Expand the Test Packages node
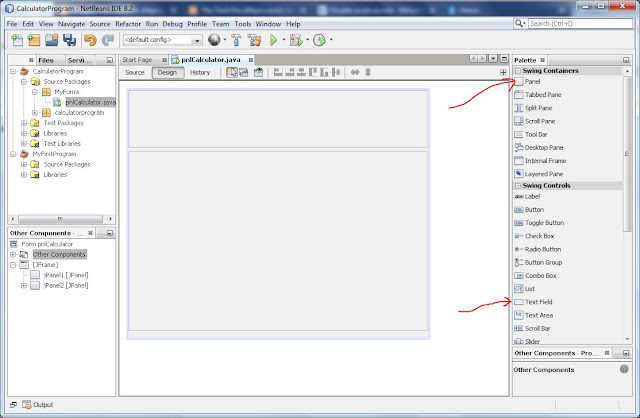 click(24, 123)
